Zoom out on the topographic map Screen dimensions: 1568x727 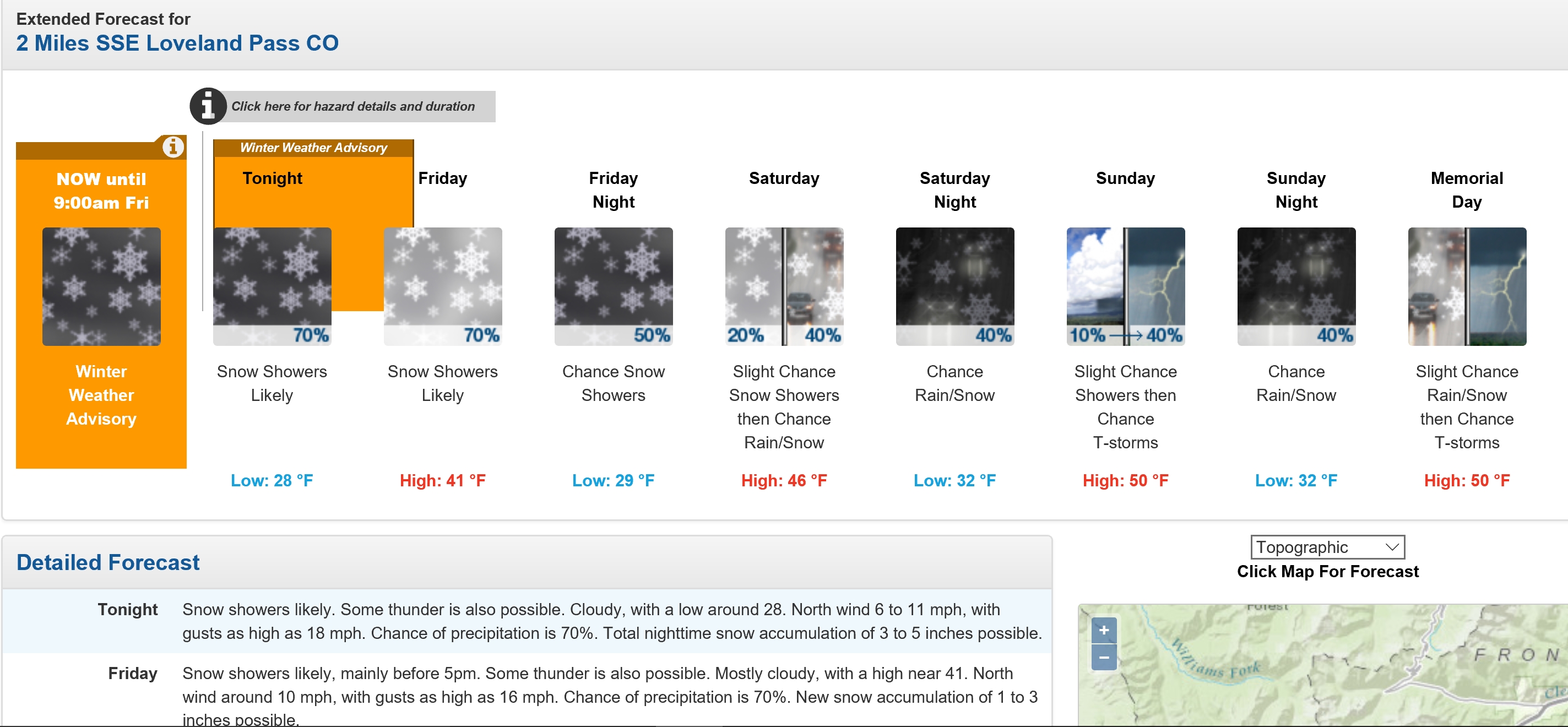click(1104, 657)
